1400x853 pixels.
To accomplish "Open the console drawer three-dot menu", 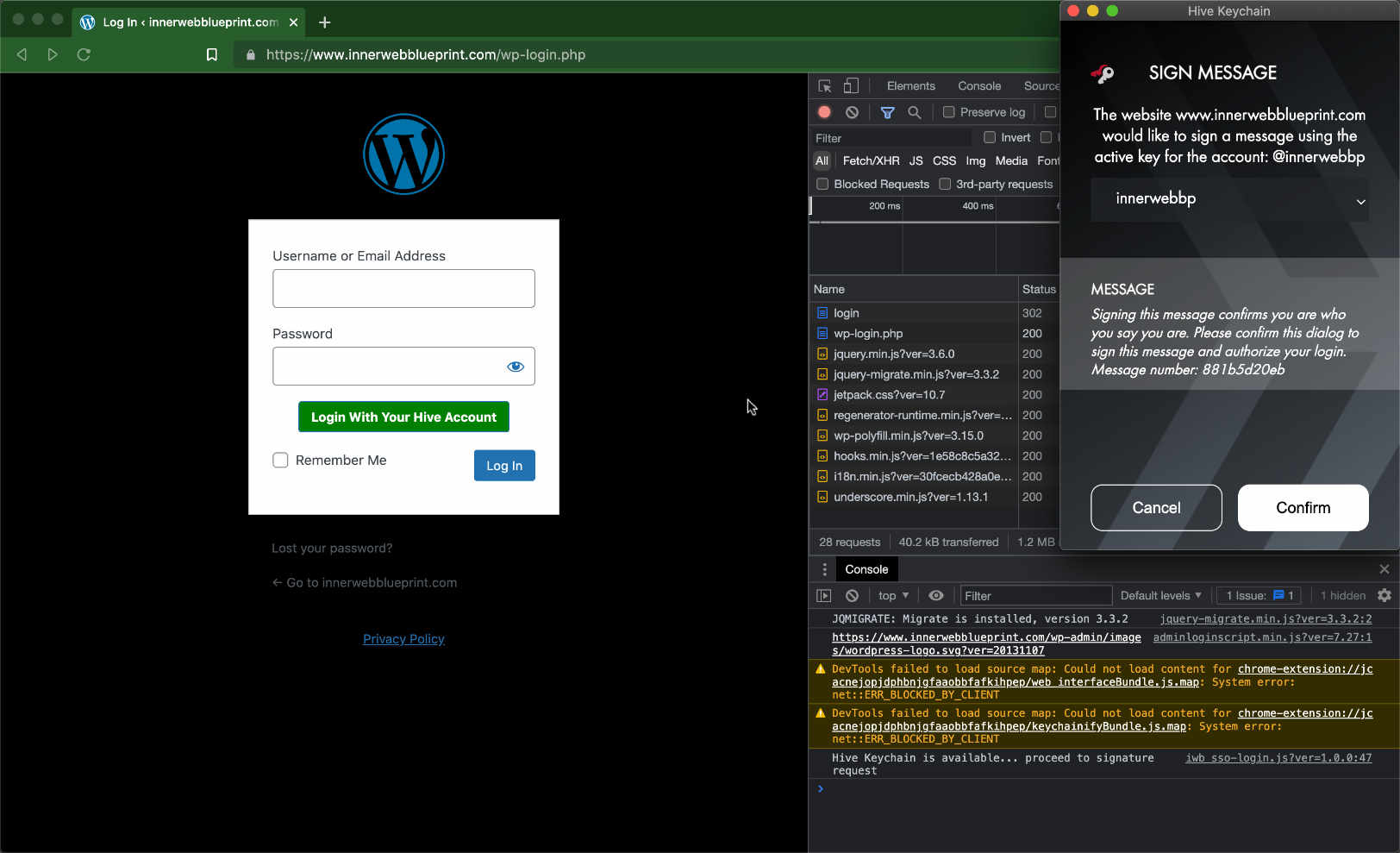I will pos(824,569).
